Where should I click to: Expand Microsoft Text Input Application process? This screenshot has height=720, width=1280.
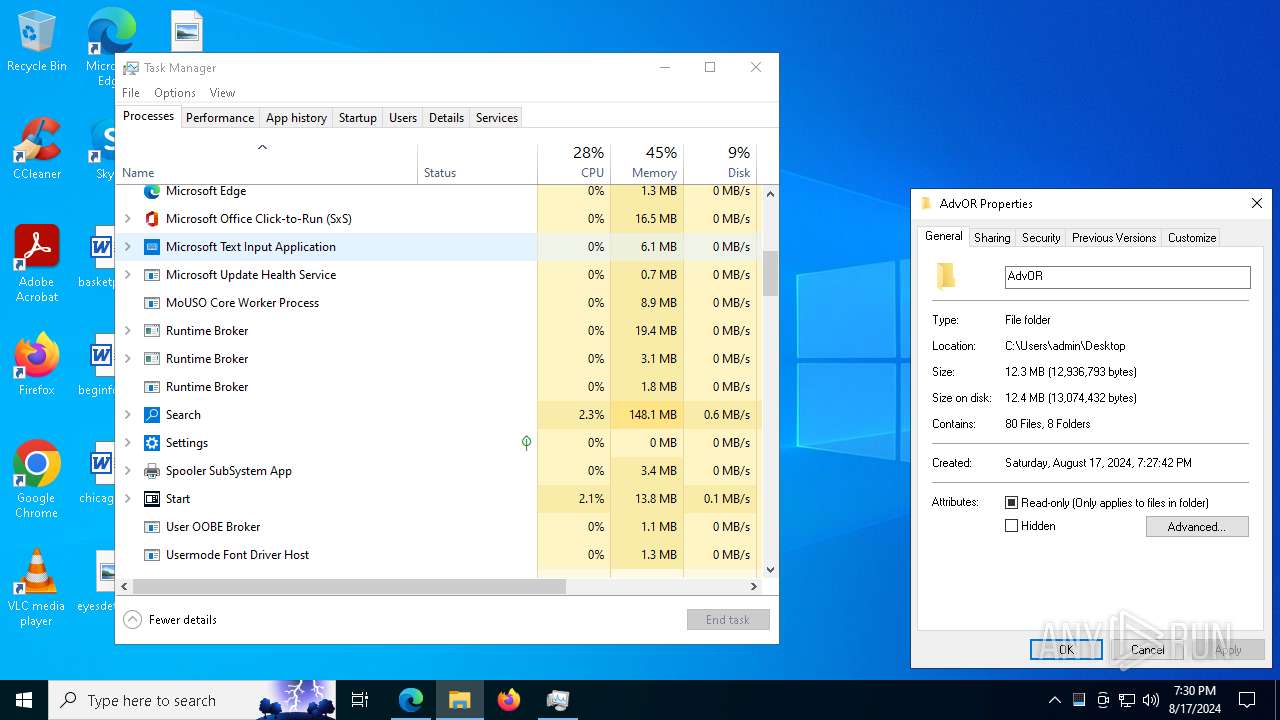pyautogui.click(x=127, y=247)
